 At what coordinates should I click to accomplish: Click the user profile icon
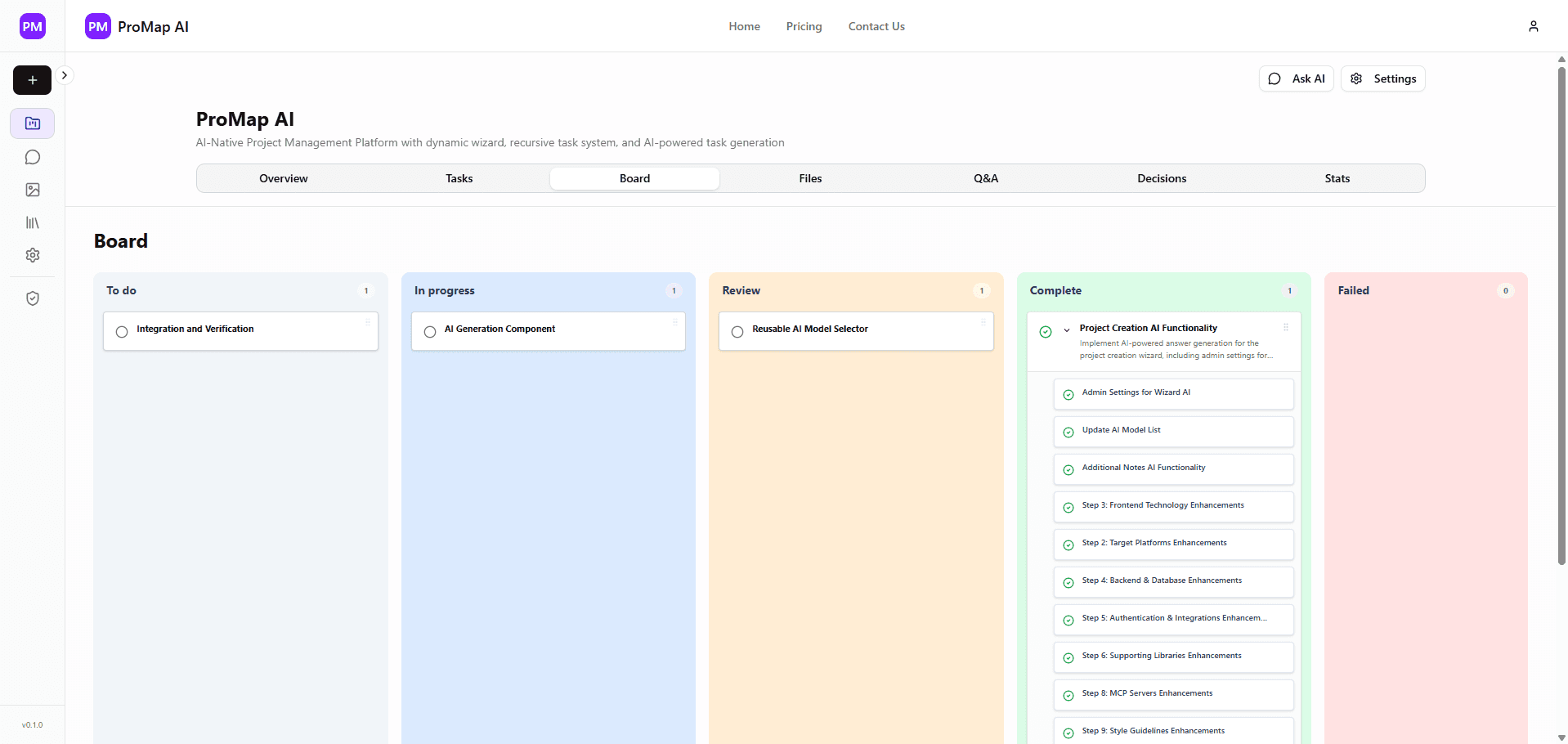(x=1533, y=26)
